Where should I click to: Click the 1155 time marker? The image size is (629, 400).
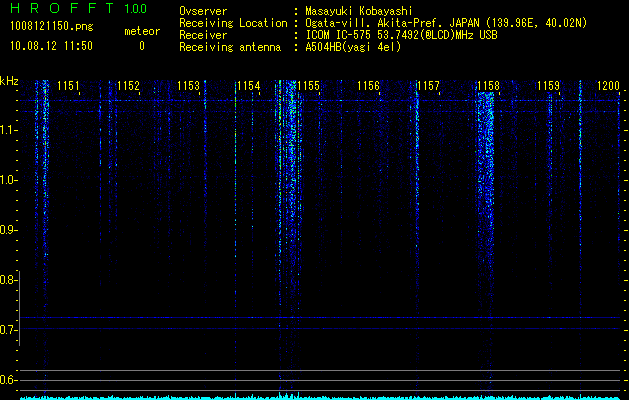pos(308,86)
